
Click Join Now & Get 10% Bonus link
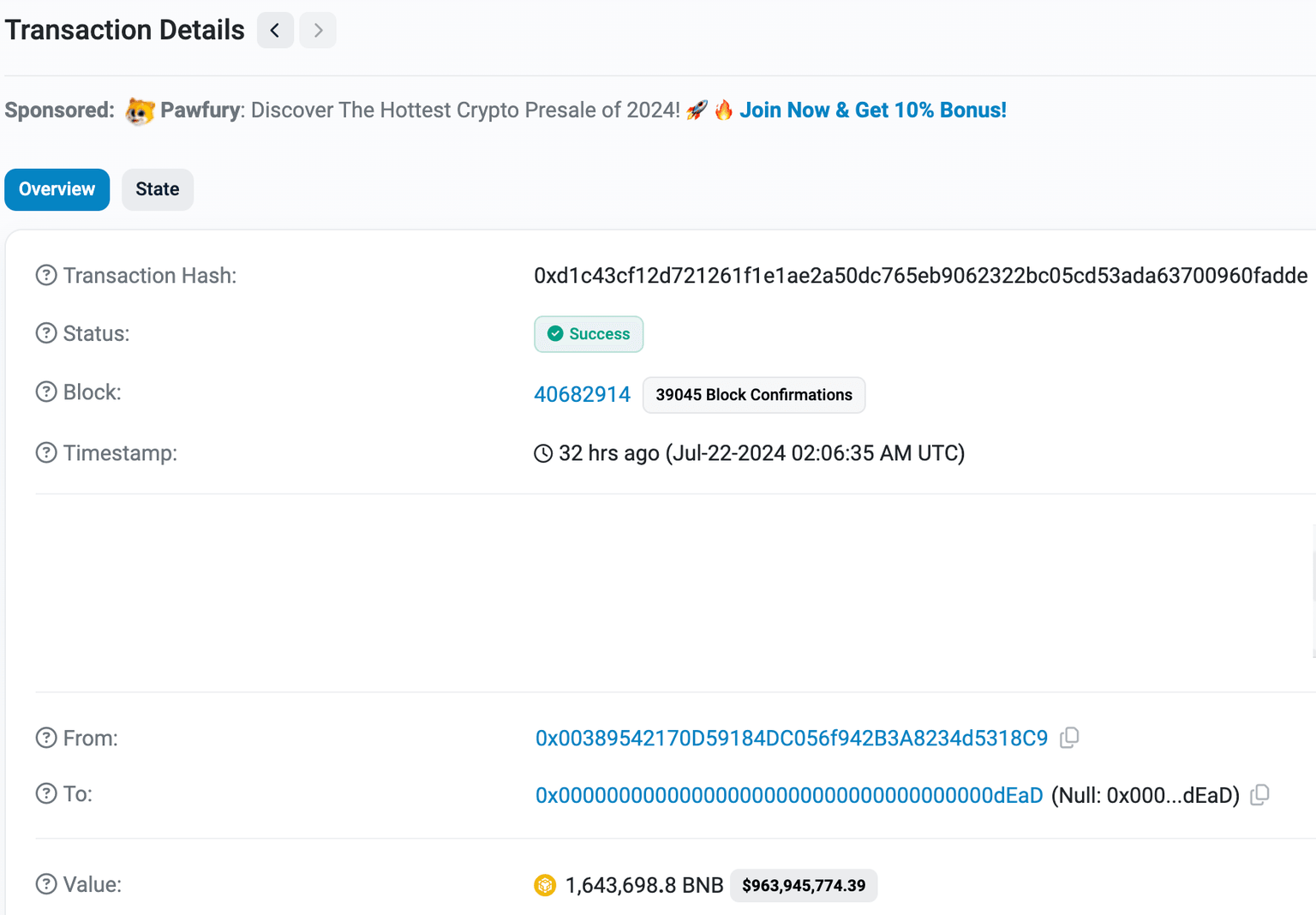(x=872, y=111)
